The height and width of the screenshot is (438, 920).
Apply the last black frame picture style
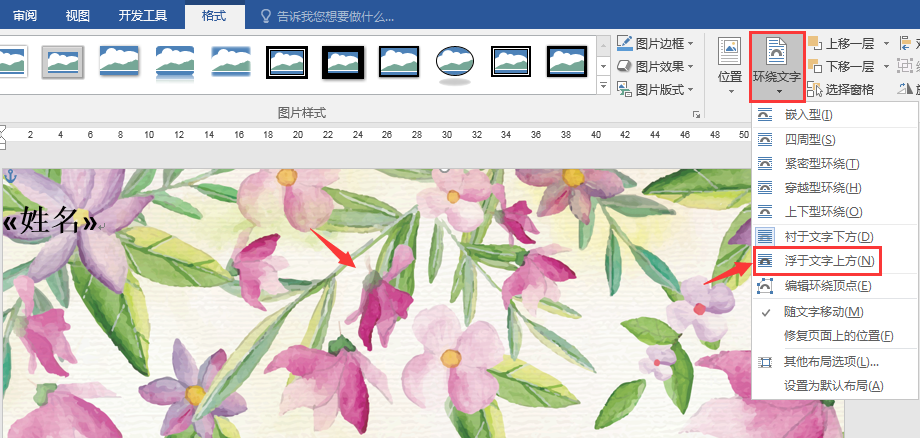568,62
